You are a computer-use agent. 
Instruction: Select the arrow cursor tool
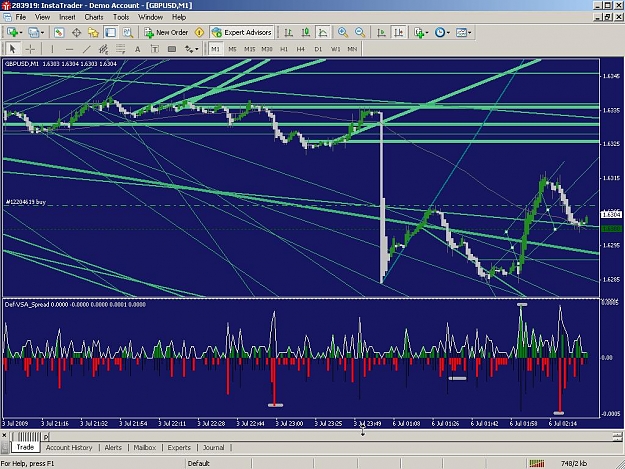(12, 49)
